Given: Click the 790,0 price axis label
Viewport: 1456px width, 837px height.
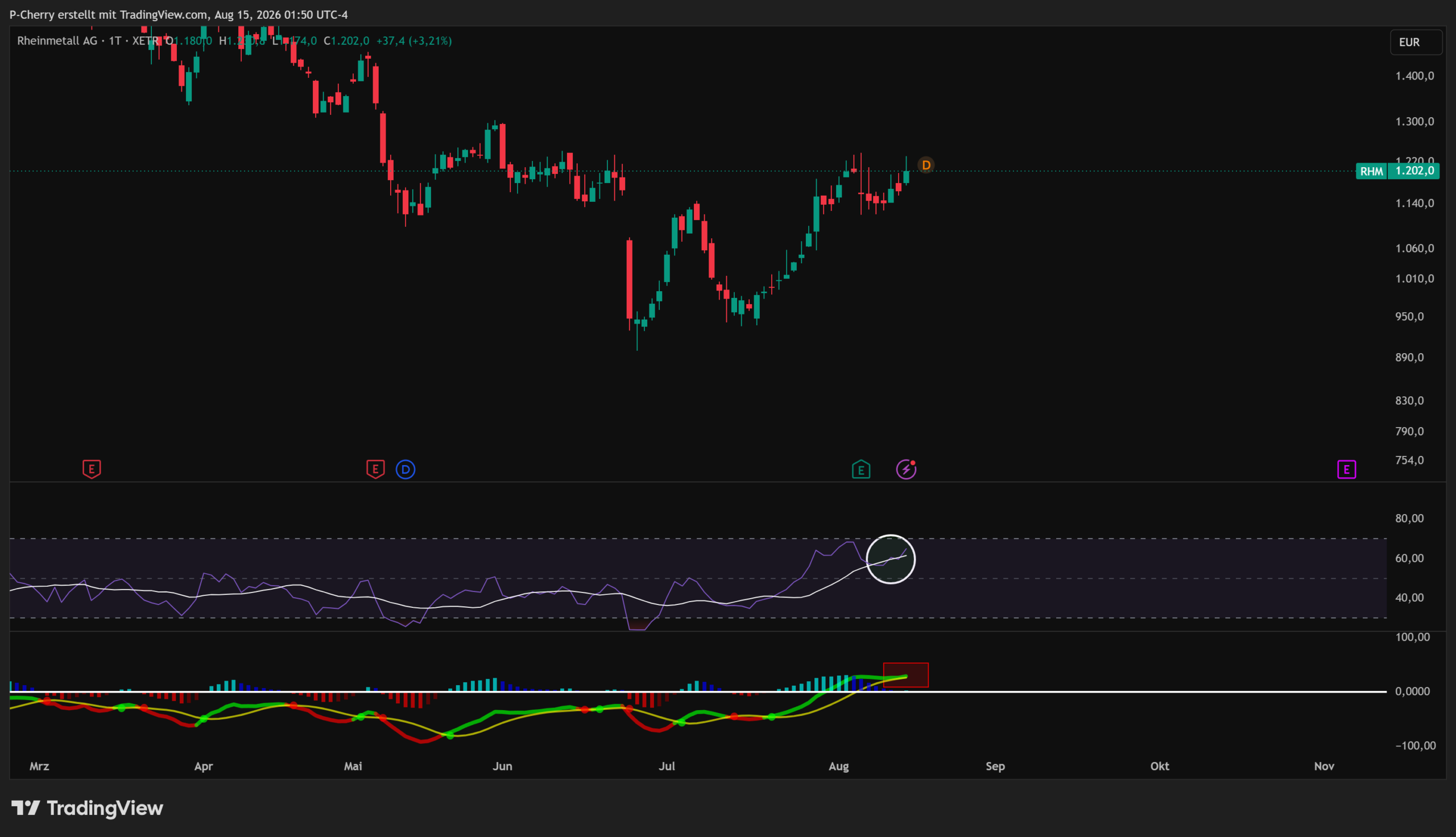Looking at the screenshot, I should click(x=1409, y=431).
